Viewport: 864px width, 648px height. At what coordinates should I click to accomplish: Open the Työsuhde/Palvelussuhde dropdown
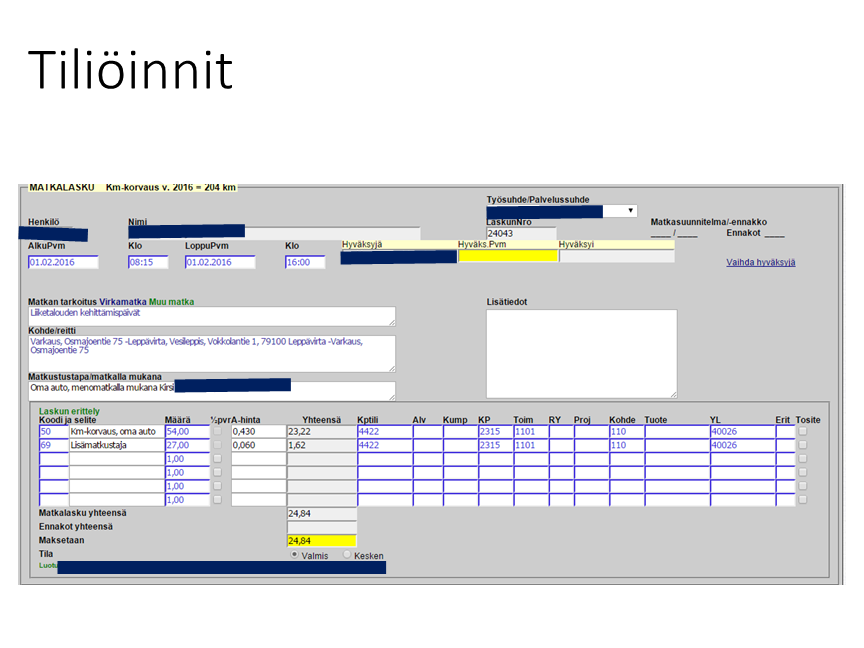click(561, 211)
